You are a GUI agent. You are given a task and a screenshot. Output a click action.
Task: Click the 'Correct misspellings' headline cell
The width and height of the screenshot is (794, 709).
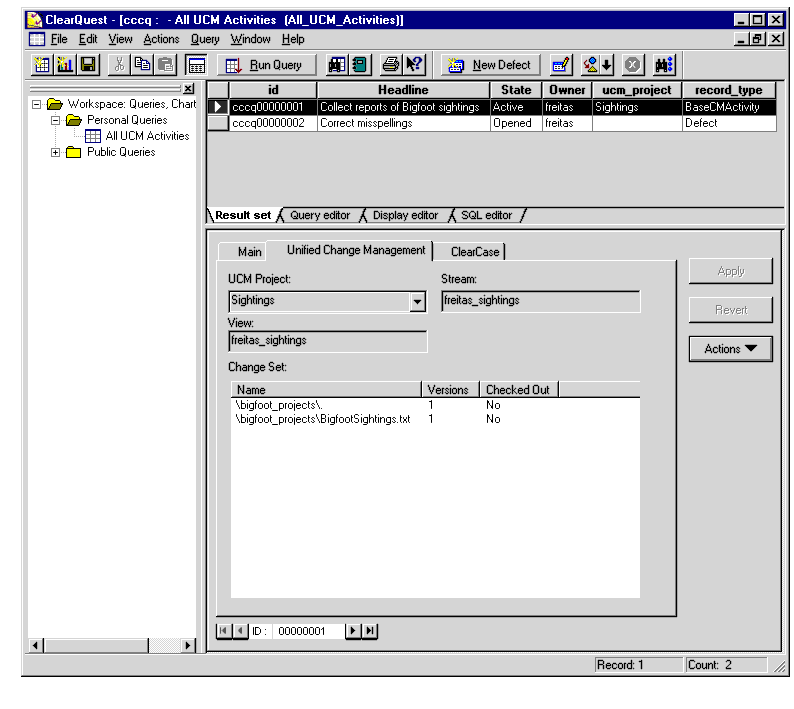tap(403, 123)
